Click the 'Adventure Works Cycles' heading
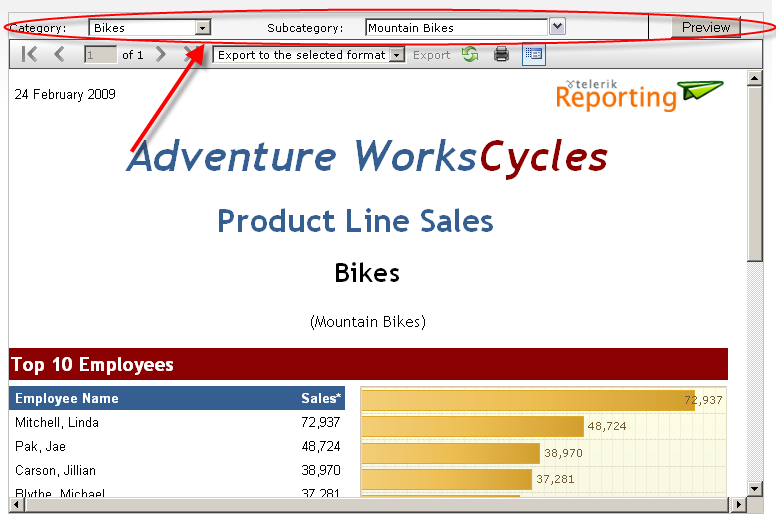 click(x=367, y=156)
